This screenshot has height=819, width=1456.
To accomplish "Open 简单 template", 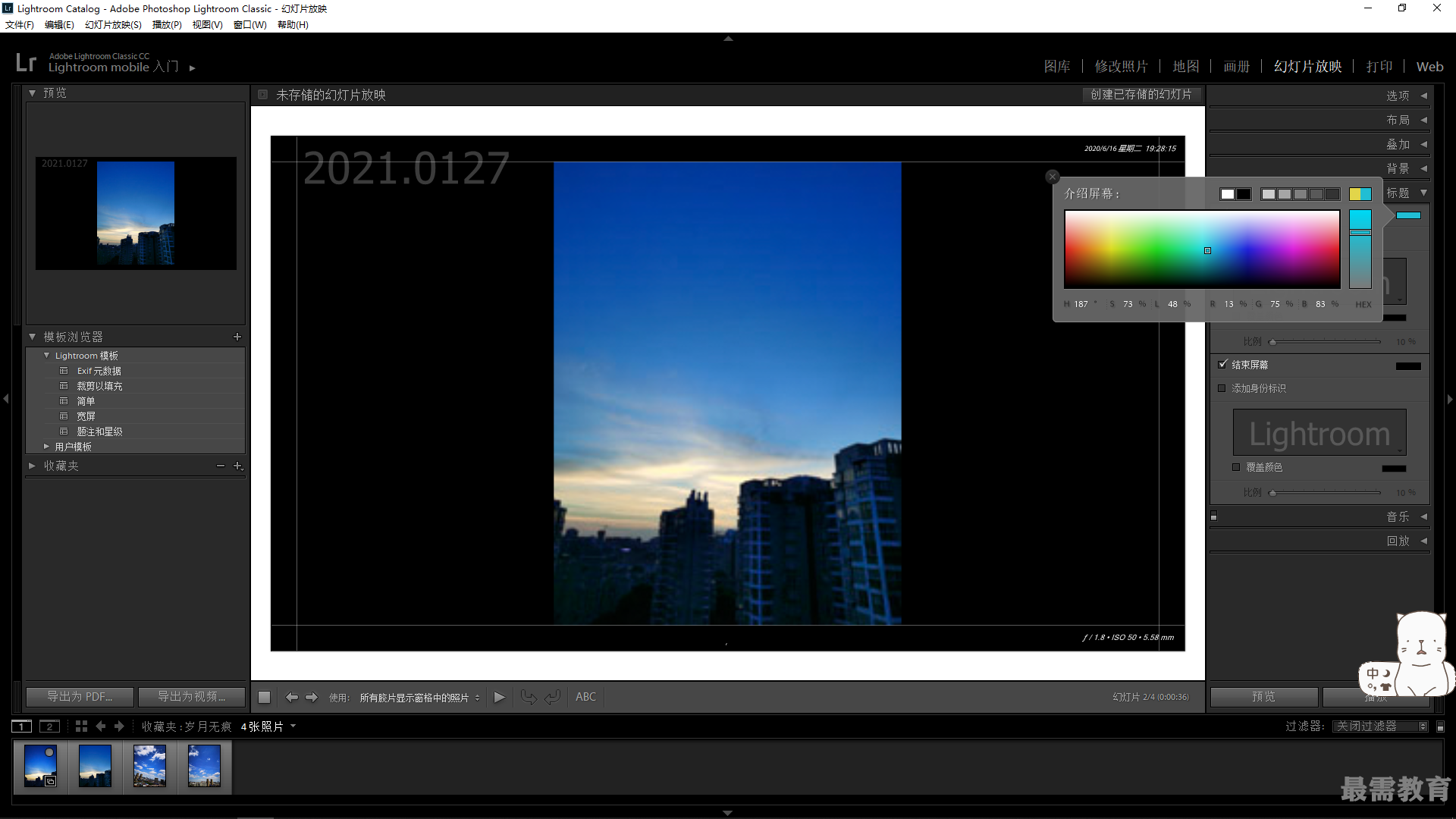I will [86, 401].
